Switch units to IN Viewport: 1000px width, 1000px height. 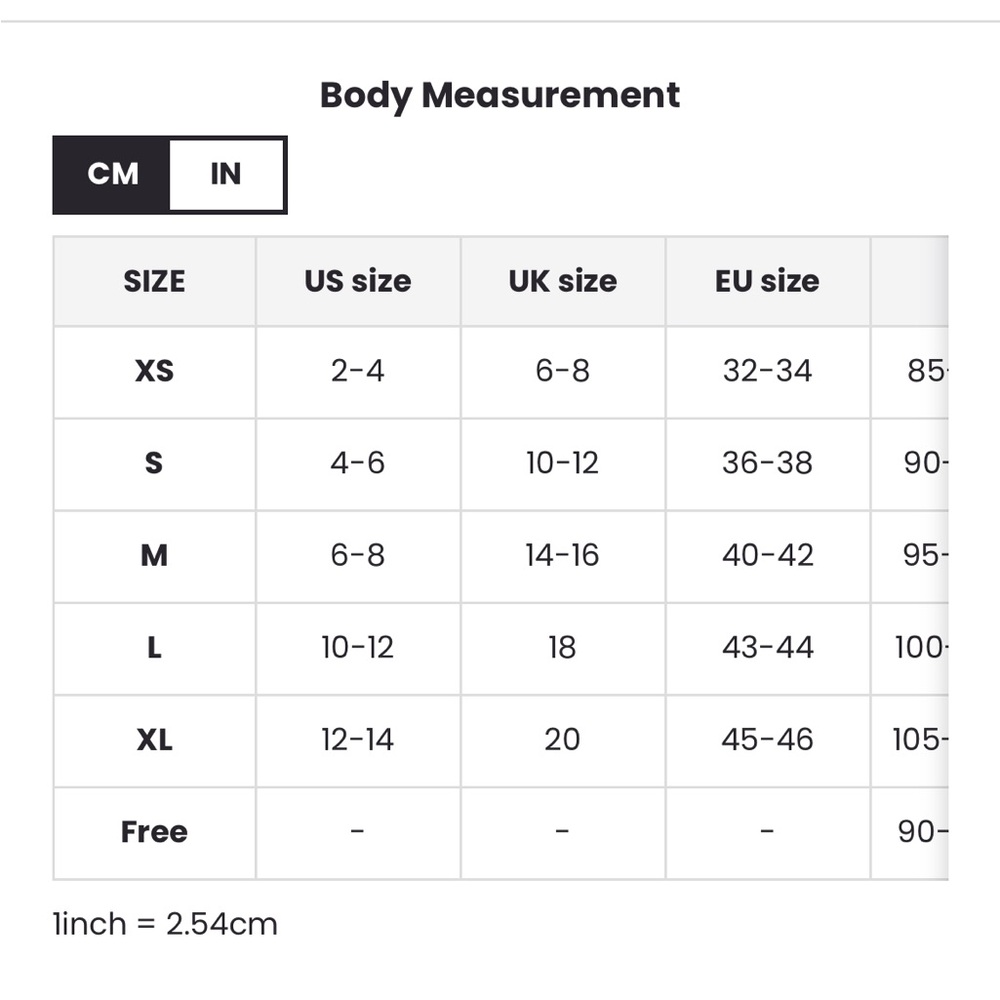pyautogui.click(x=226, y=174)
